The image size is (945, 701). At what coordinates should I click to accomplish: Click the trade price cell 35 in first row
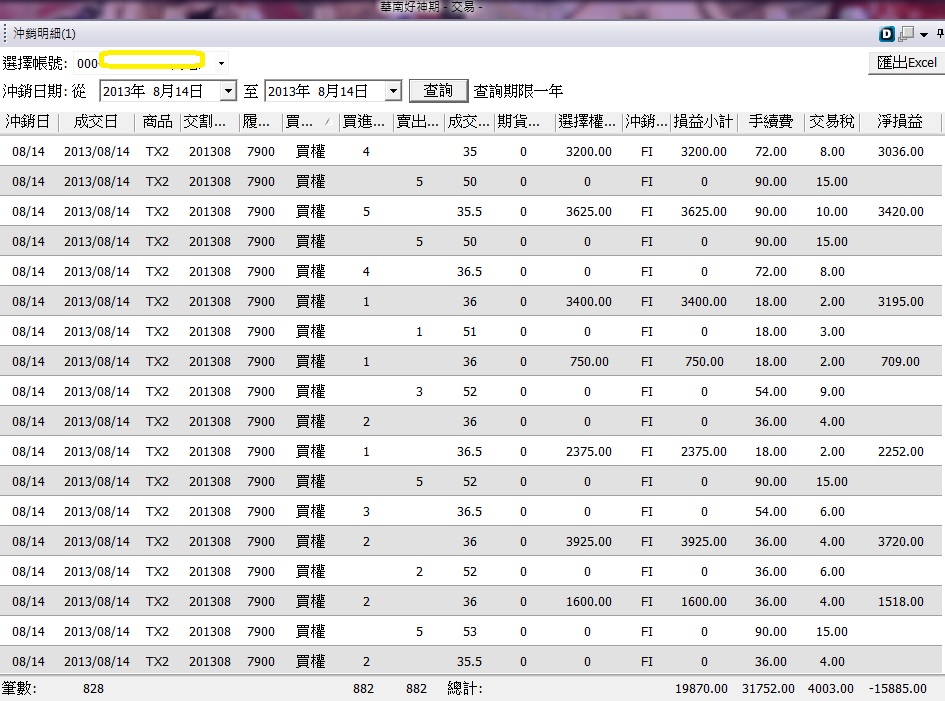pyautogui.click(x=469, y=152)
